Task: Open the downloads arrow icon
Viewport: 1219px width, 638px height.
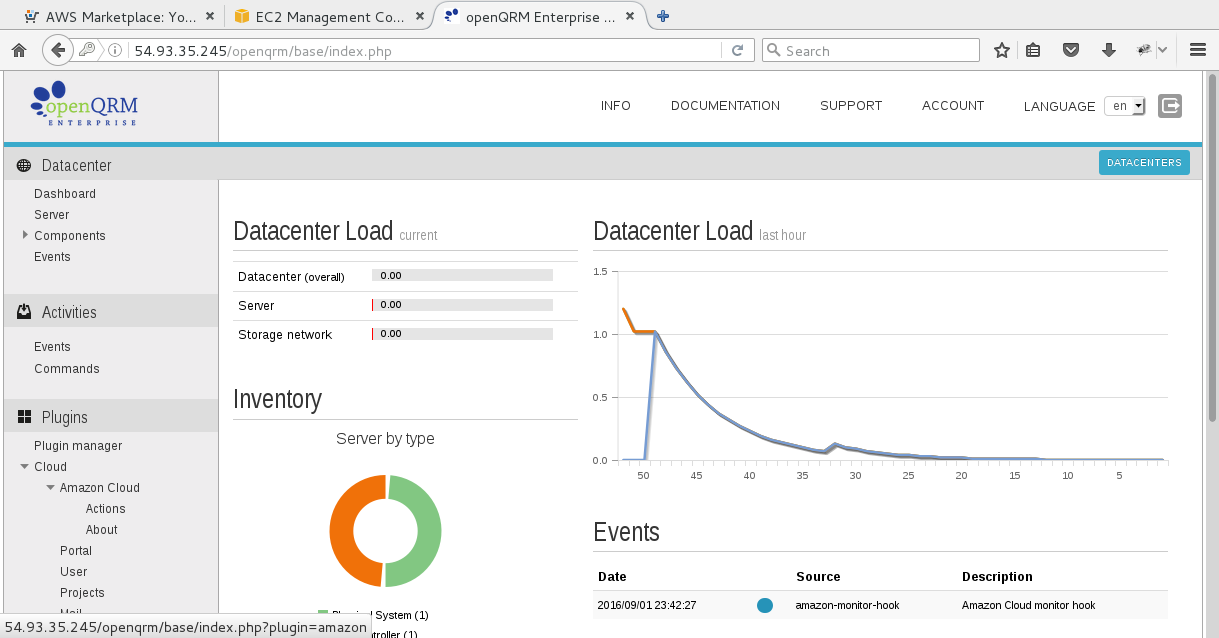Action: coord(1108,50)
